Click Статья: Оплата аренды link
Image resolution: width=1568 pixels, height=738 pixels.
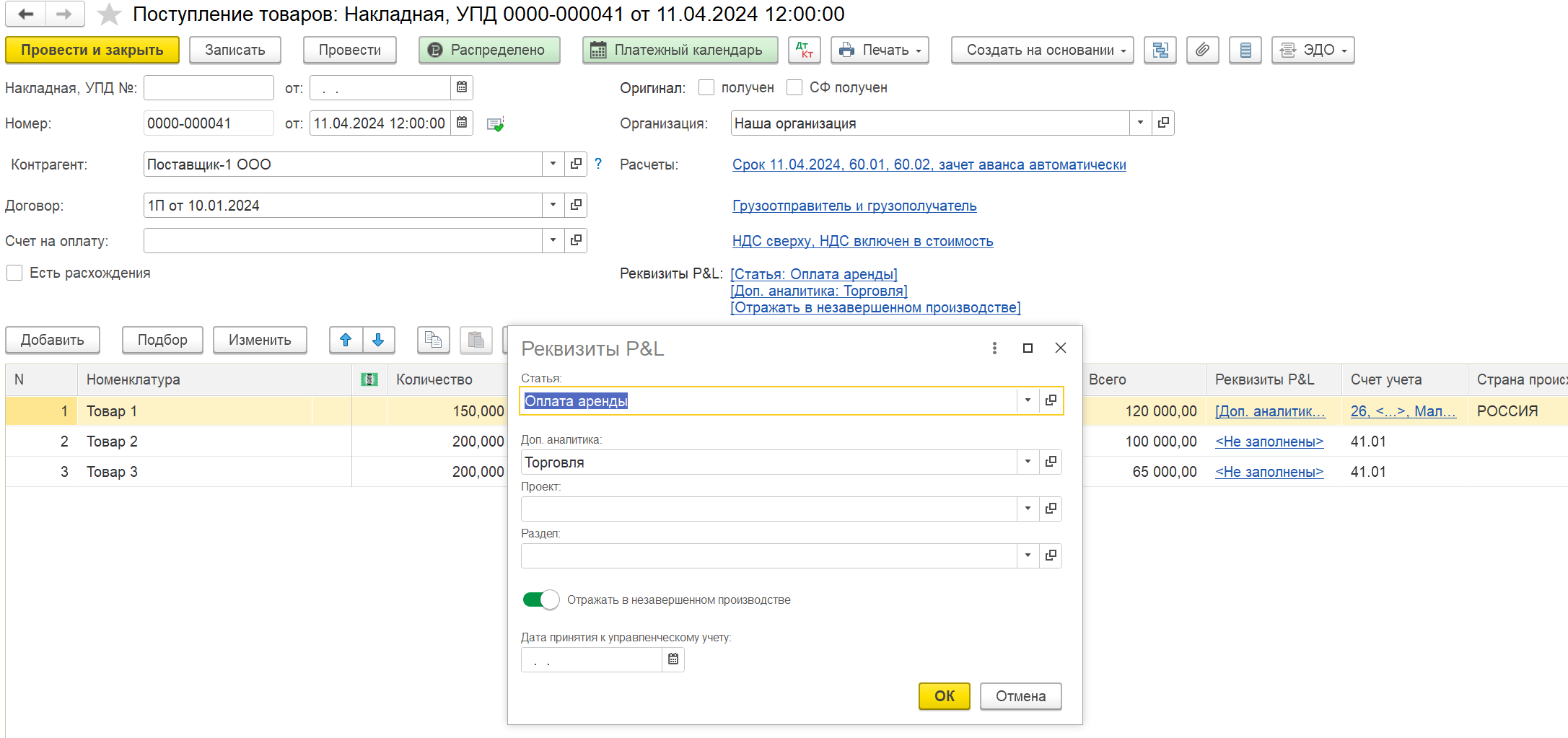click(814, 274)
